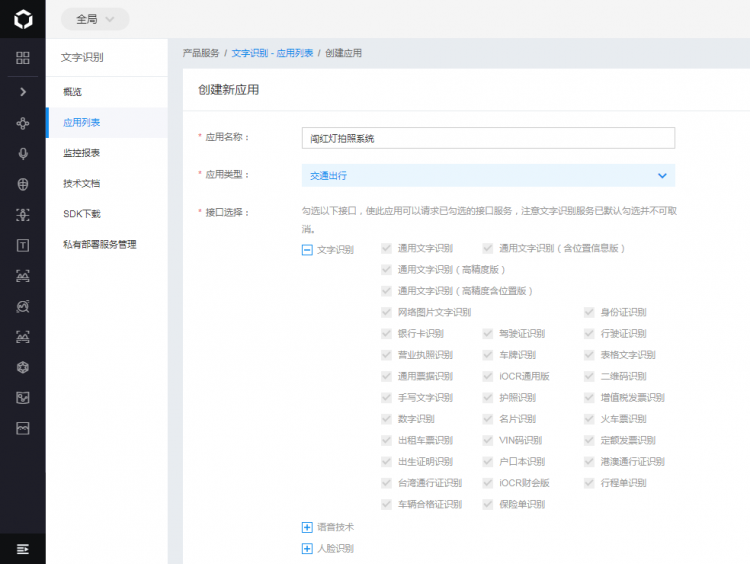Select 应用列表 in the side menu

107,122
